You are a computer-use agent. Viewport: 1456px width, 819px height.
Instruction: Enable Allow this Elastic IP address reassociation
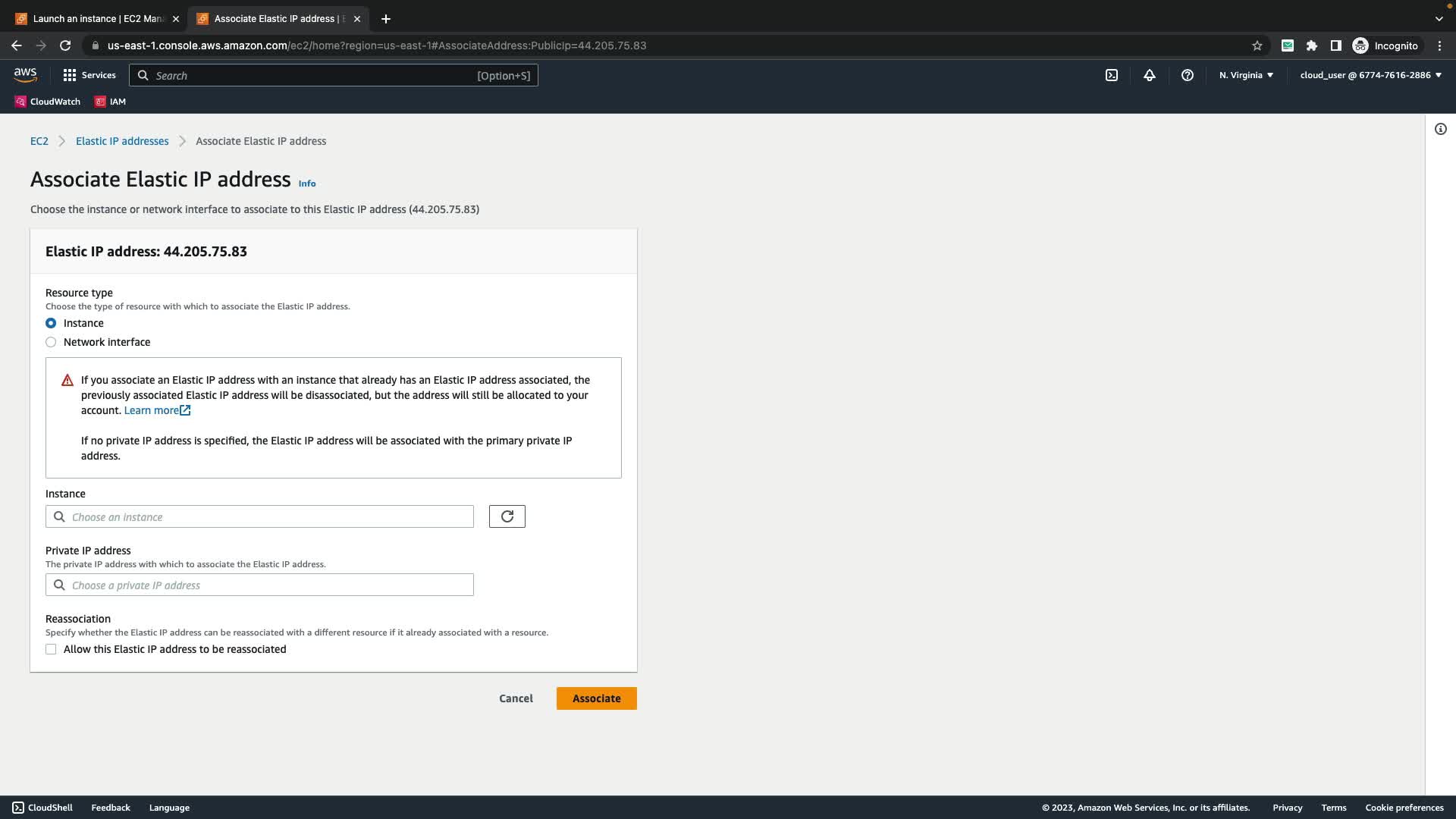[x=51, y=649]
